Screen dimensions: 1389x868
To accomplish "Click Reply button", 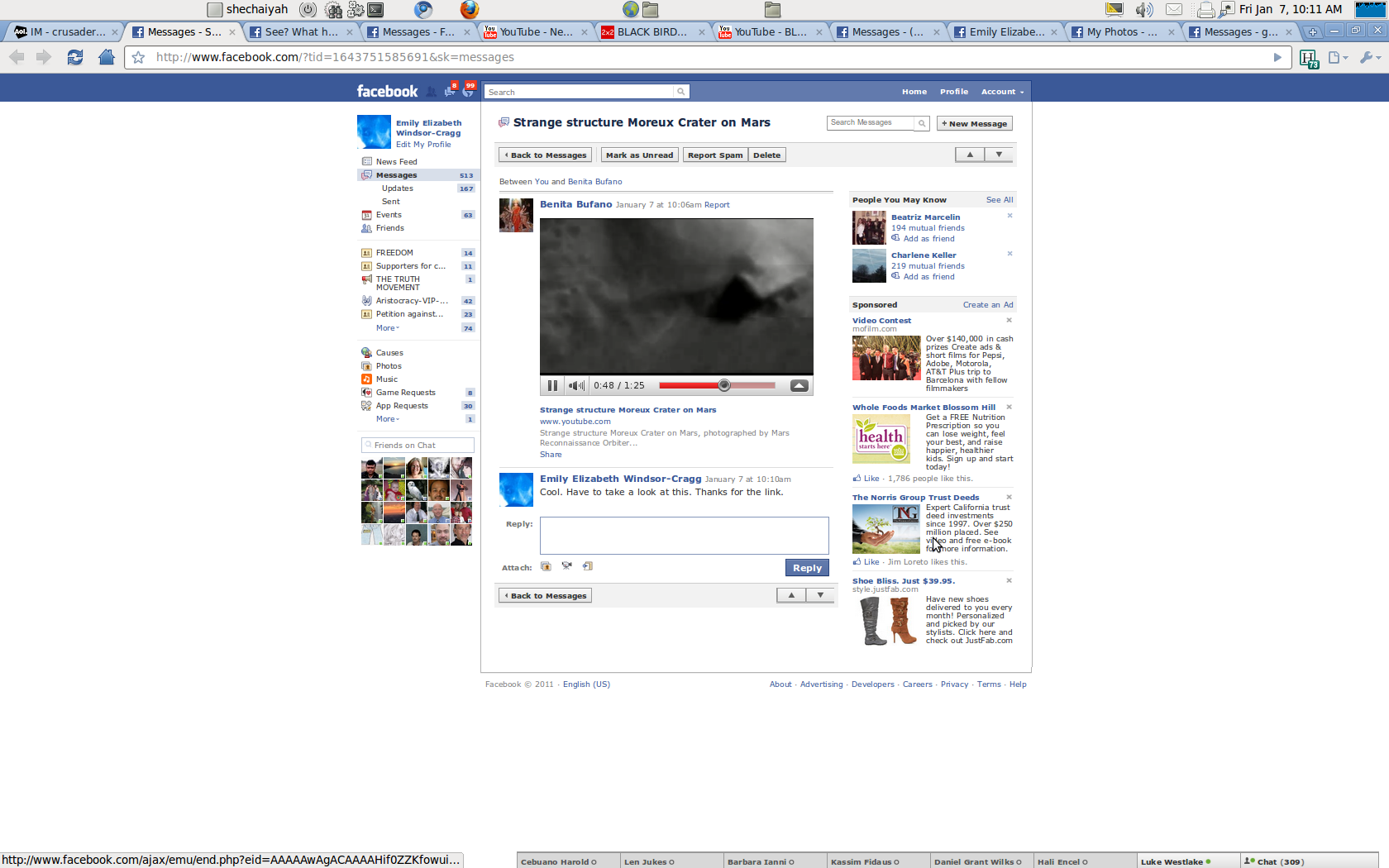I will click(807, 568).
